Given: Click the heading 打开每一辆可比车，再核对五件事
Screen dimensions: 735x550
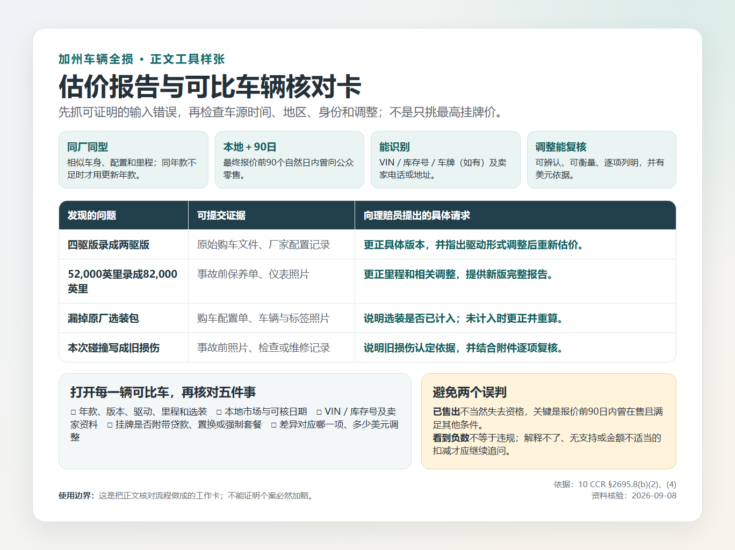Looking at the screenshot, I should point(163,392).
